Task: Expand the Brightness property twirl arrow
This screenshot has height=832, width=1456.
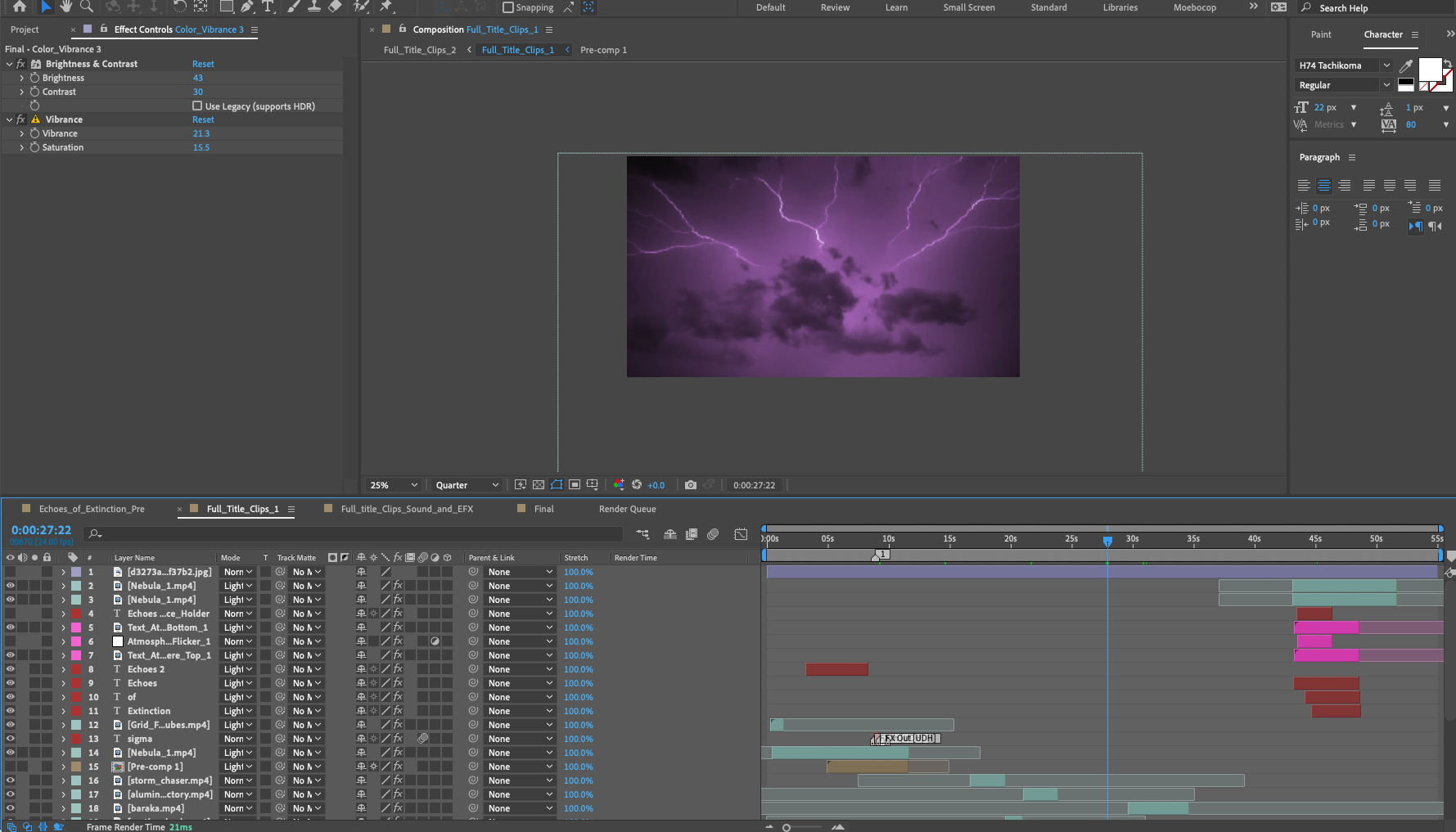Action: (22, 78)
